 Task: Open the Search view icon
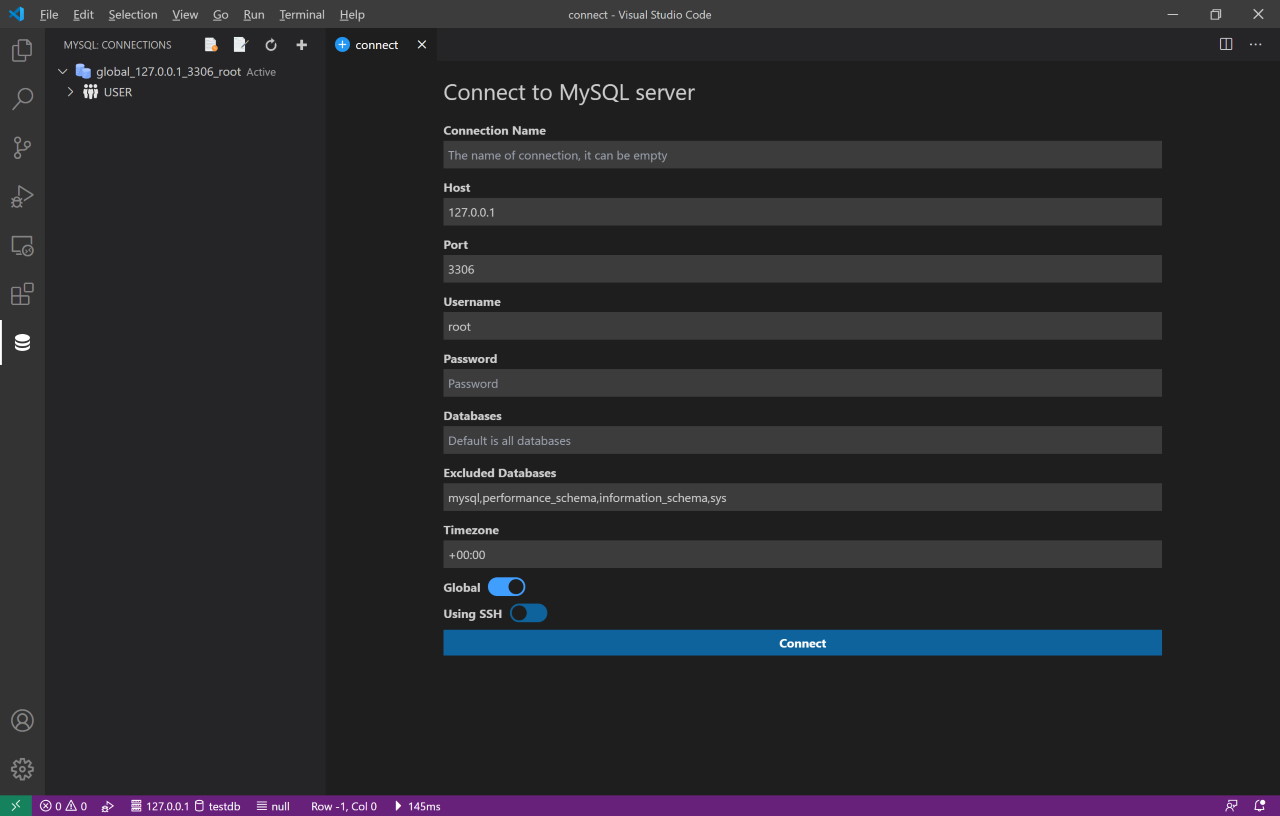[x=22, y=99]
